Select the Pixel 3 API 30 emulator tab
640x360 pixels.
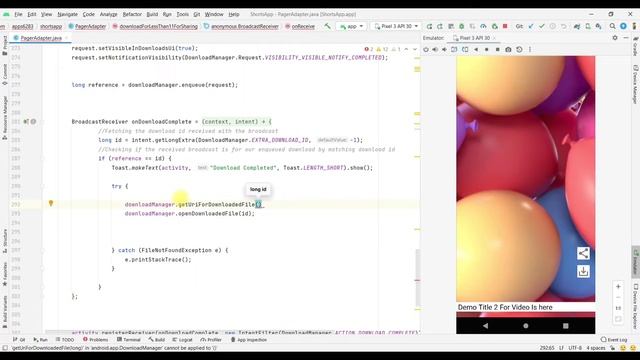[x=474, y=38]
